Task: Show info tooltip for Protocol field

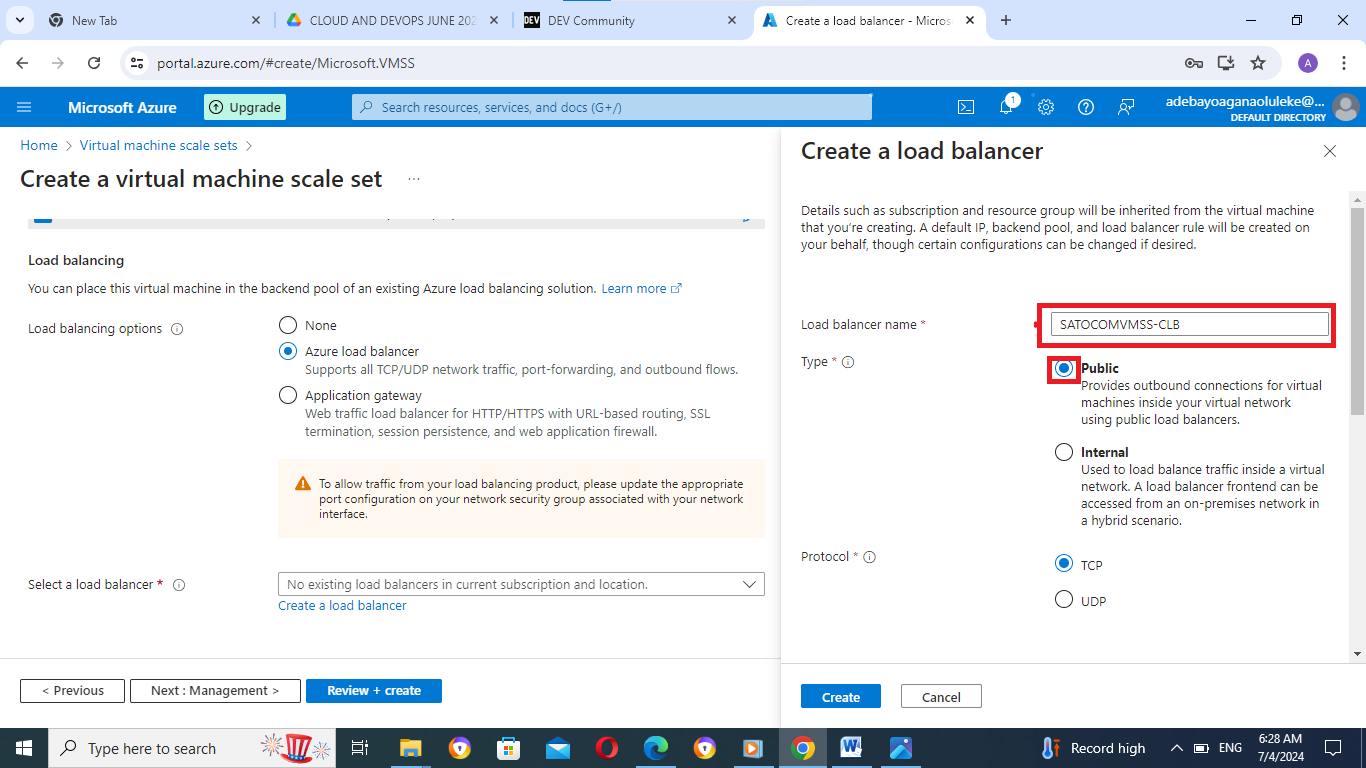Action: coord(869,557)
